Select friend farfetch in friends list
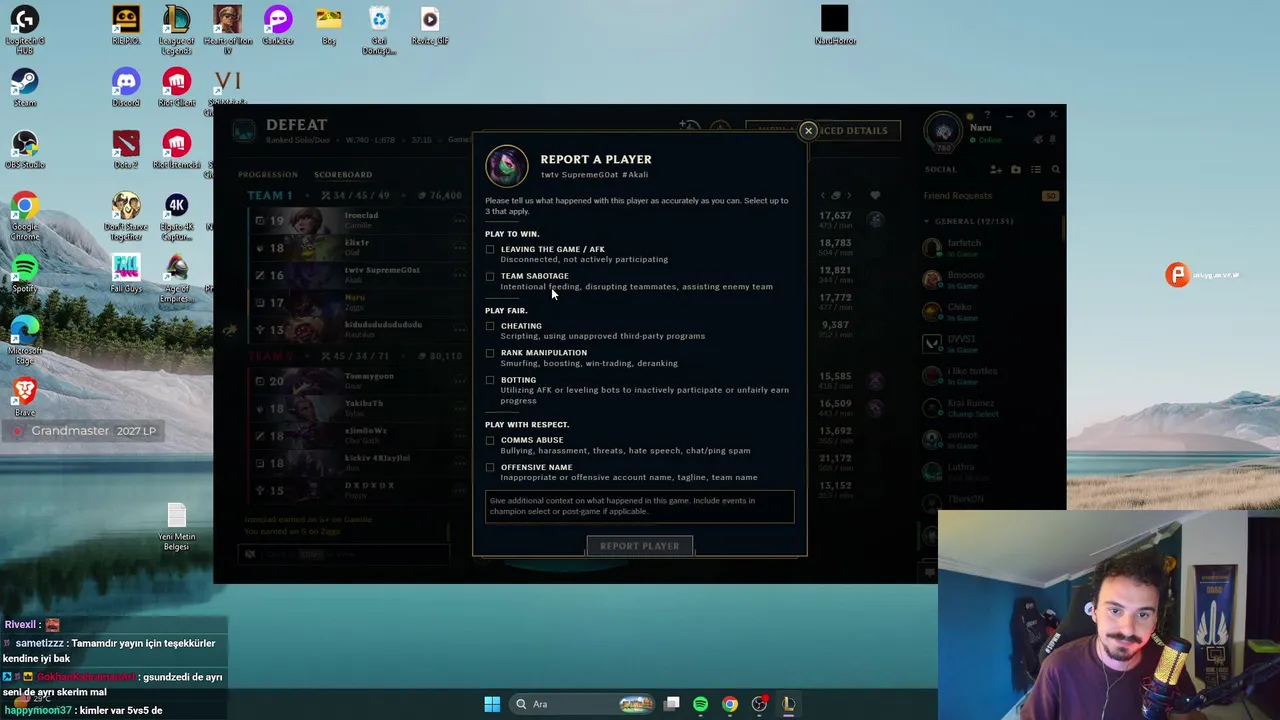 [990, 247]
